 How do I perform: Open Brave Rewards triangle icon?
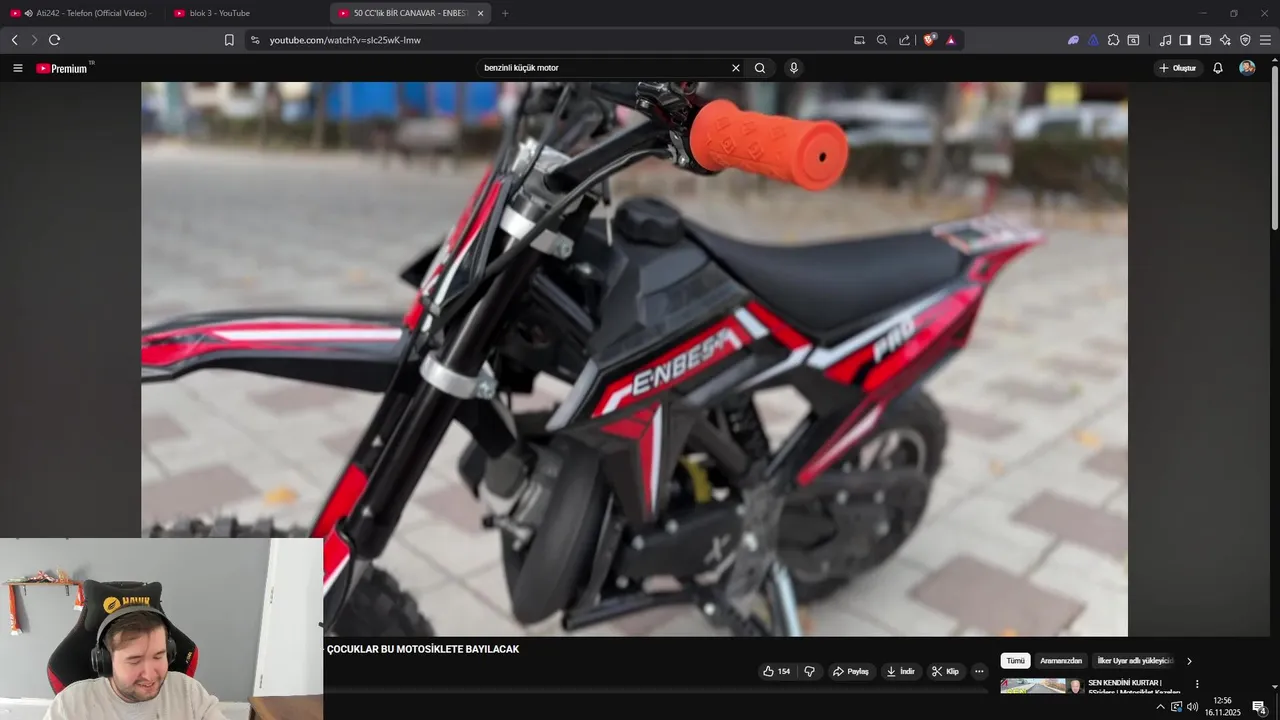[x=951, y=40]
